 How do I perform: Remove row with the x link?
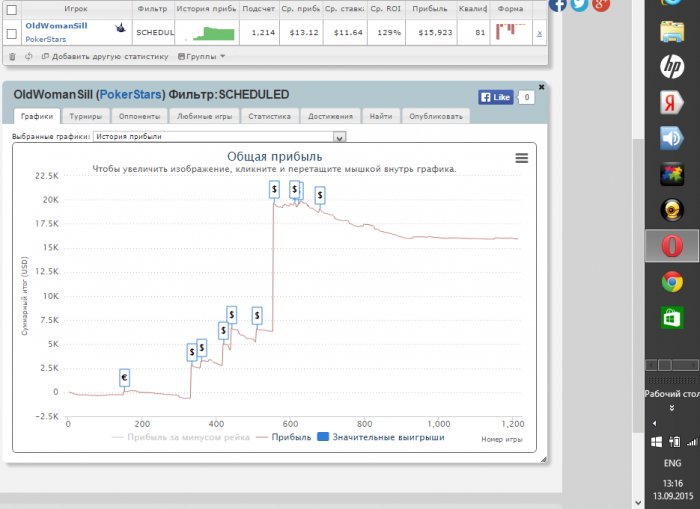coord(540,33)
